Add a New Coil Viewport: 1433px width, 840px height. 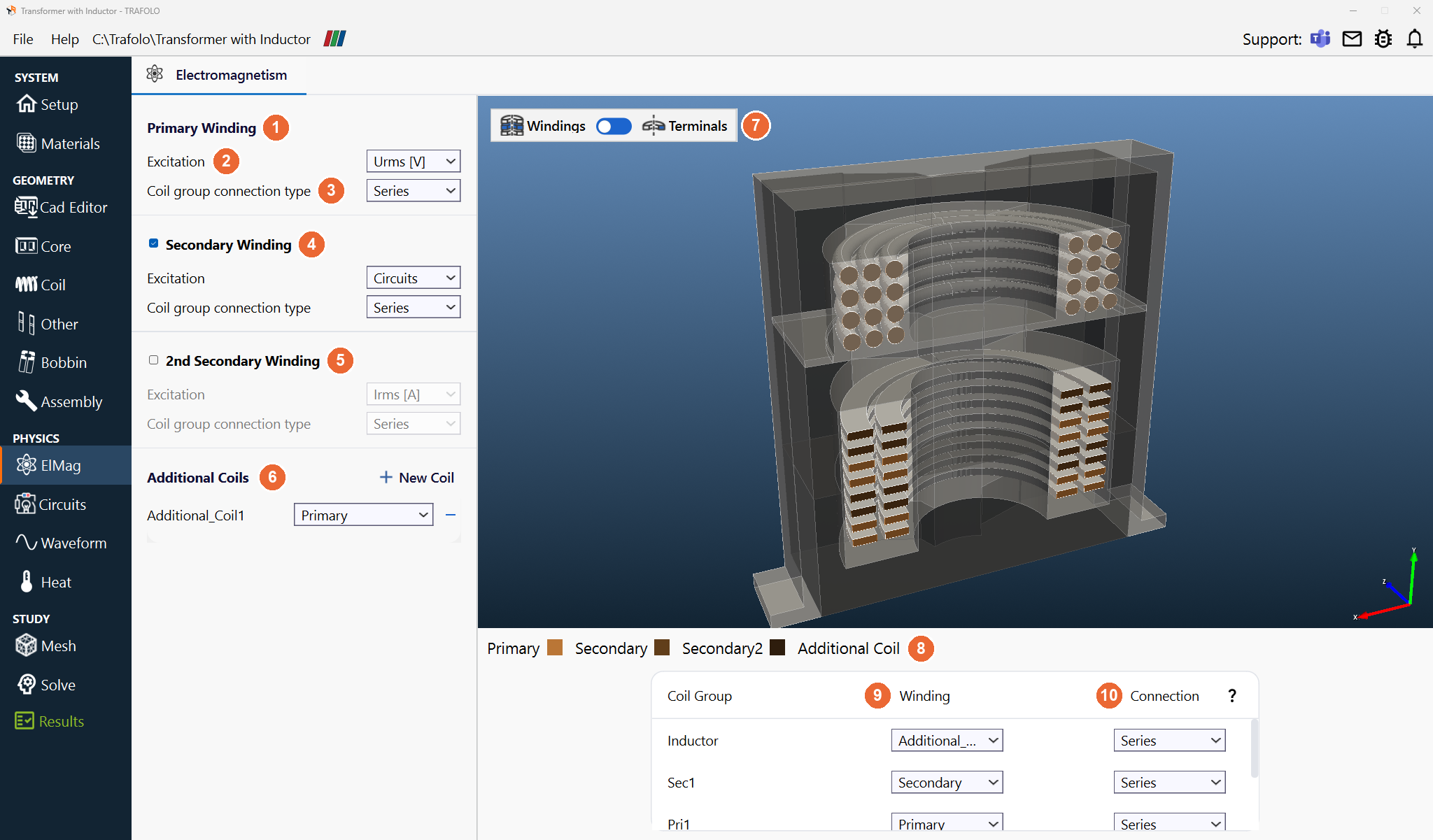coord(417,478)
